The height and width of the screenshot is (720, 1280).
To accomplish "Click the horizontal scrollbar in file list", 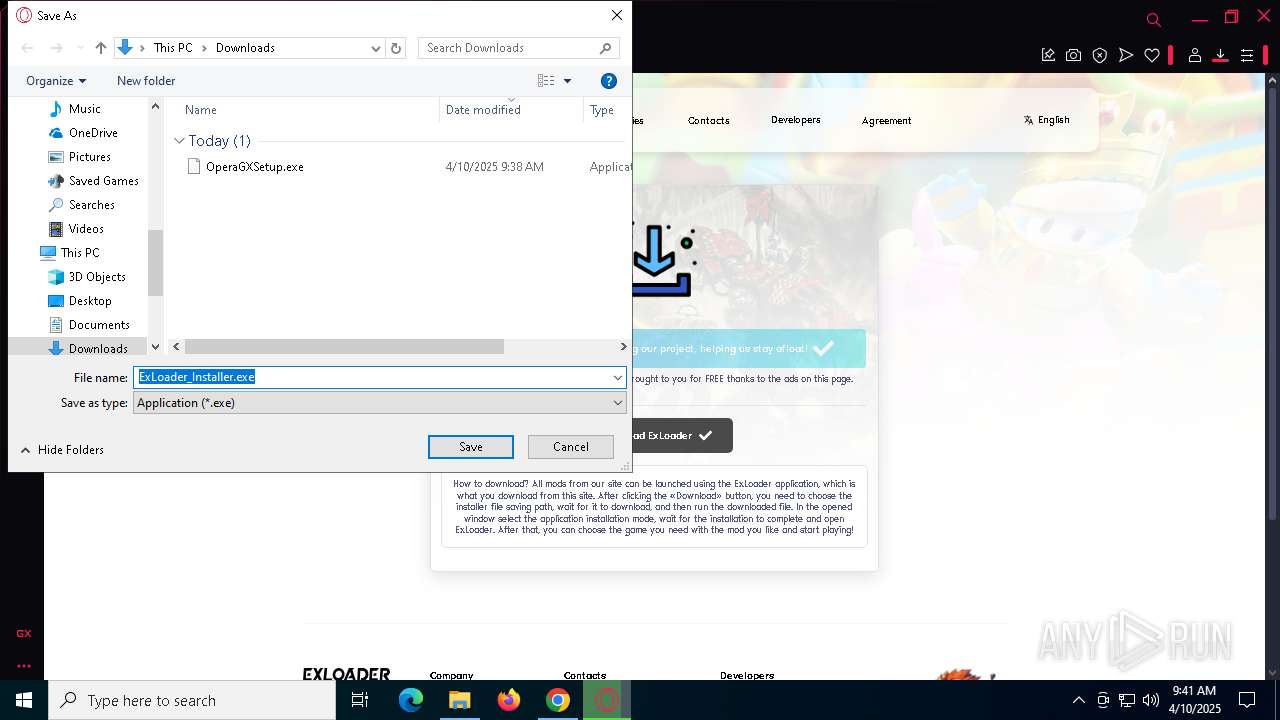I will tap(344, 347).
